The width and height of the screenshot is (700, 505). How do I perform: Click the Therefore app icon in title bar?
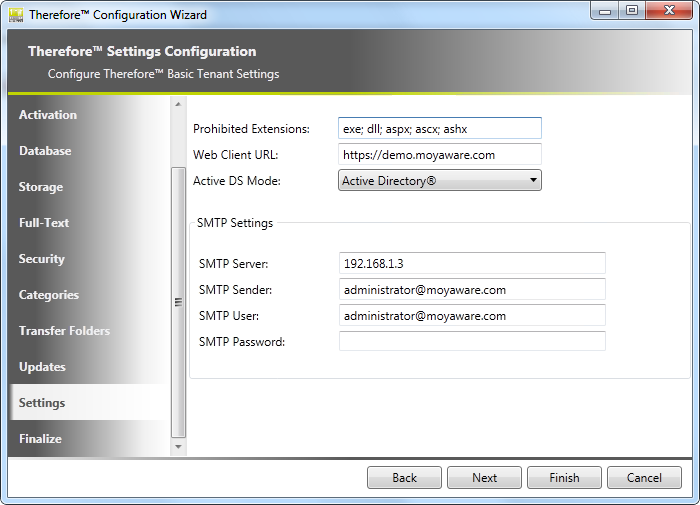[x=15, y=14]
